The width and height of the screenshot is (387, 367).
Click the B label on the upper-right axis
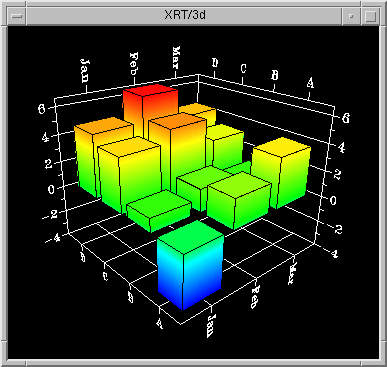coord(274,75)
